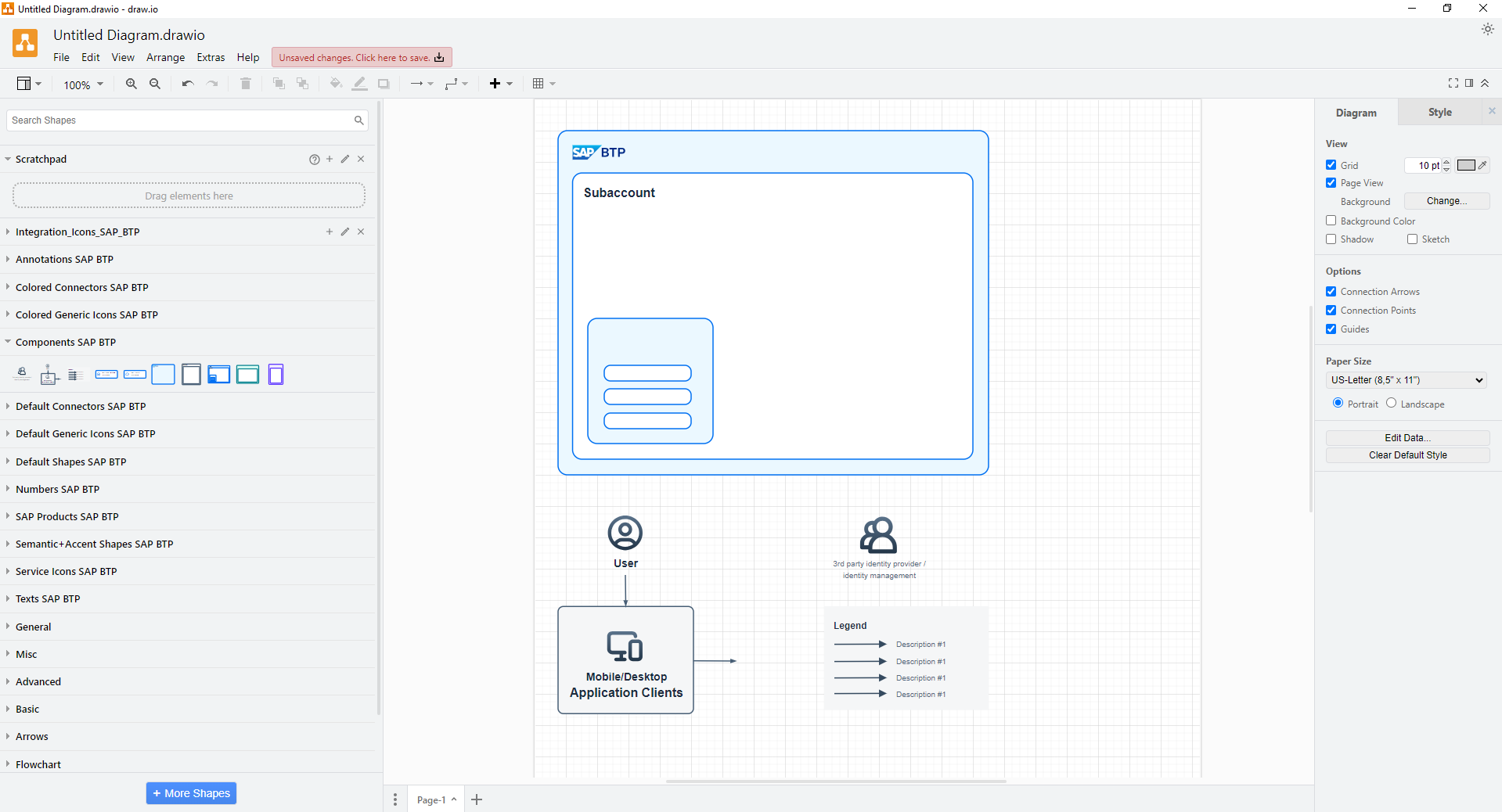Select the Landscape radio button
The height and width of the screenshot is (812, 1502).
[x=1390, y=404]
